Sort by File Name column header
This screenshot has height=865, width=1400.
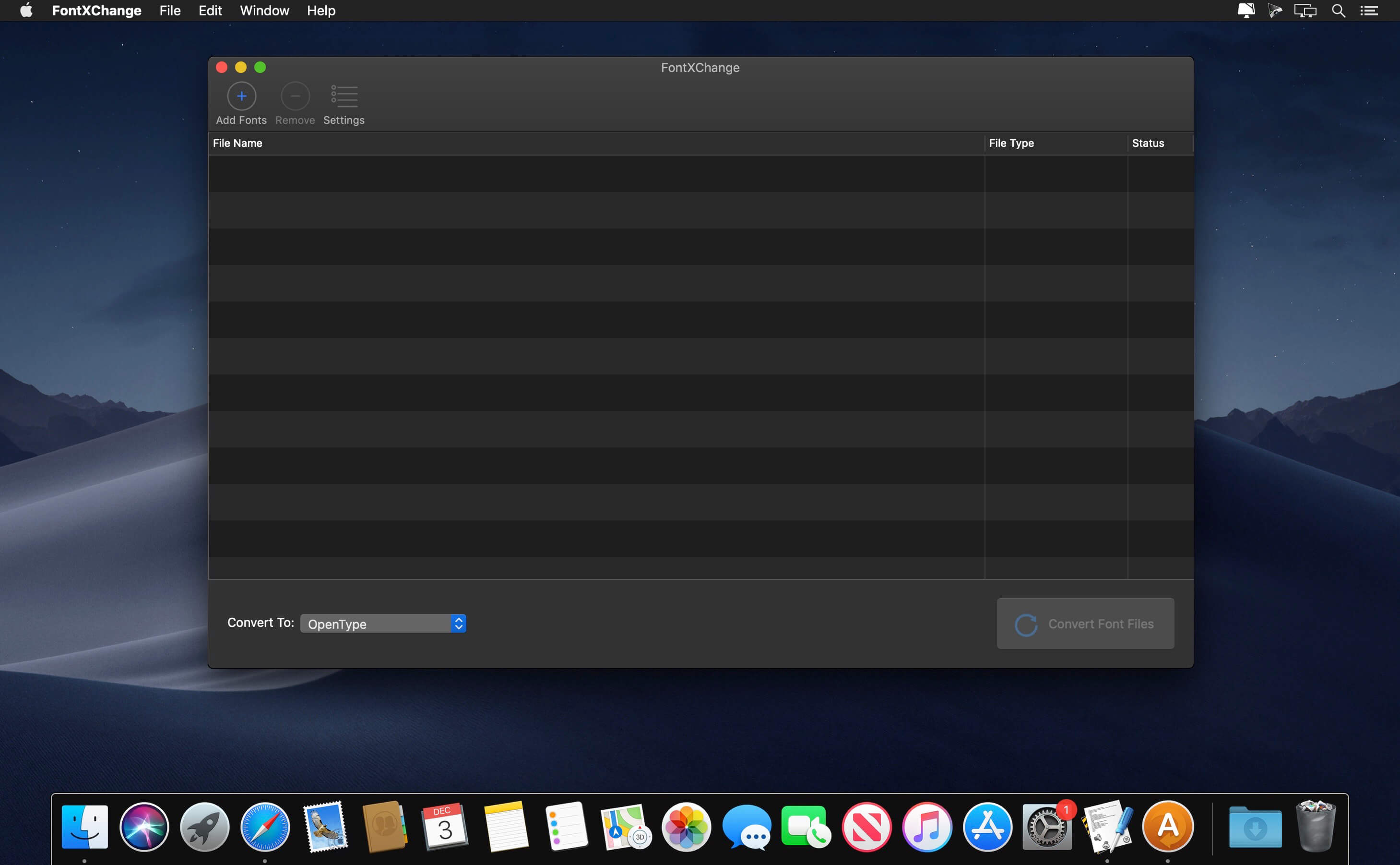[x=238, y=143]
